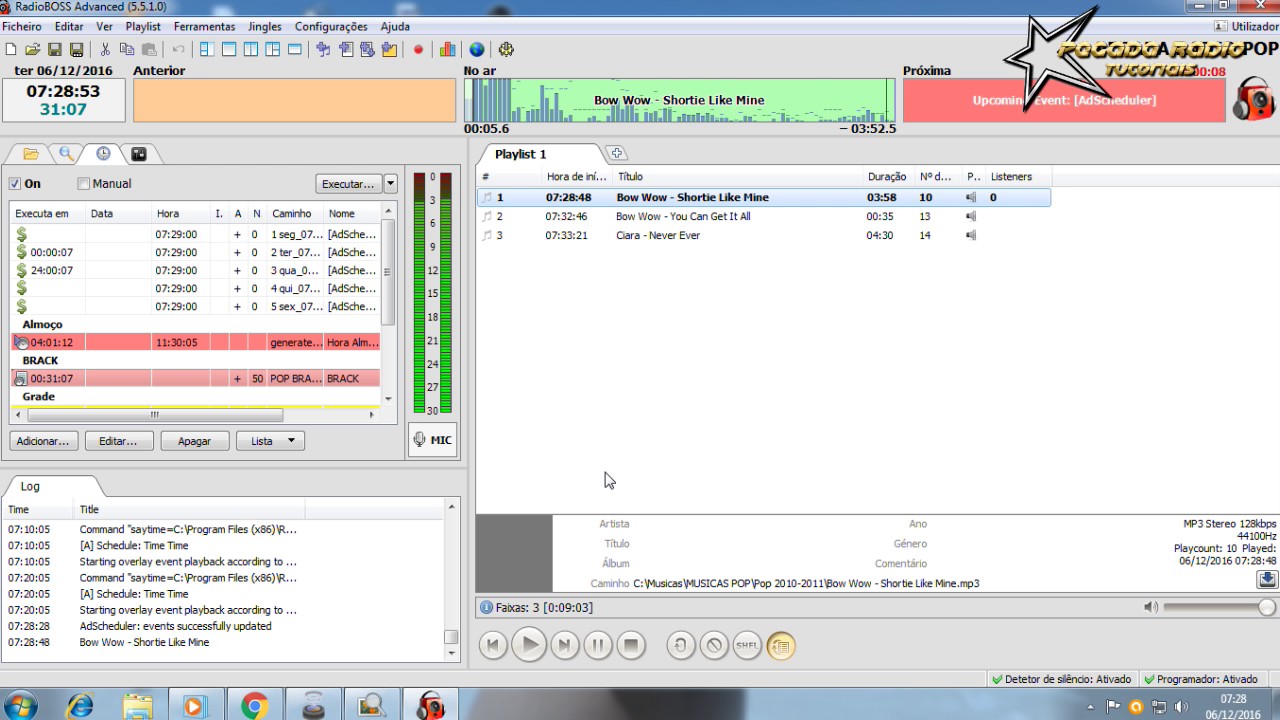Switch to the scheduler clock tab
Viewport: 1280px width, 720px height.
pos(103,154)
